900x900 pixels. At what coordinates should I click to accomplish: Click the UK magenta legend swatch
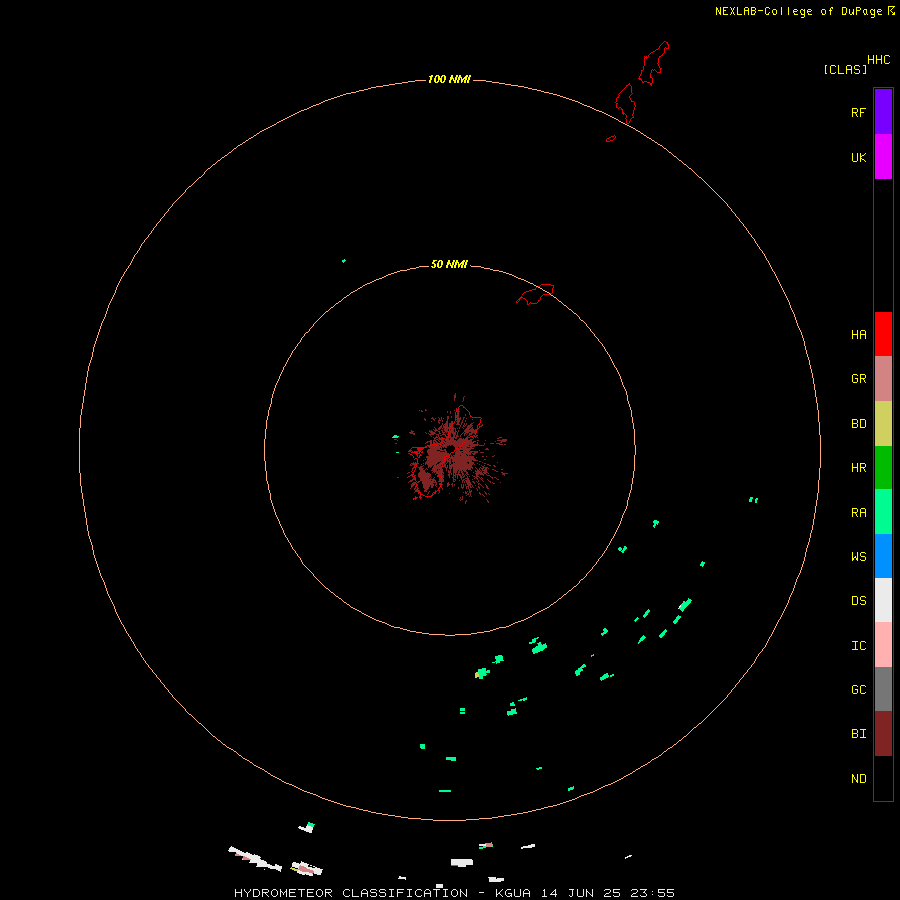[x=883, y=157]
